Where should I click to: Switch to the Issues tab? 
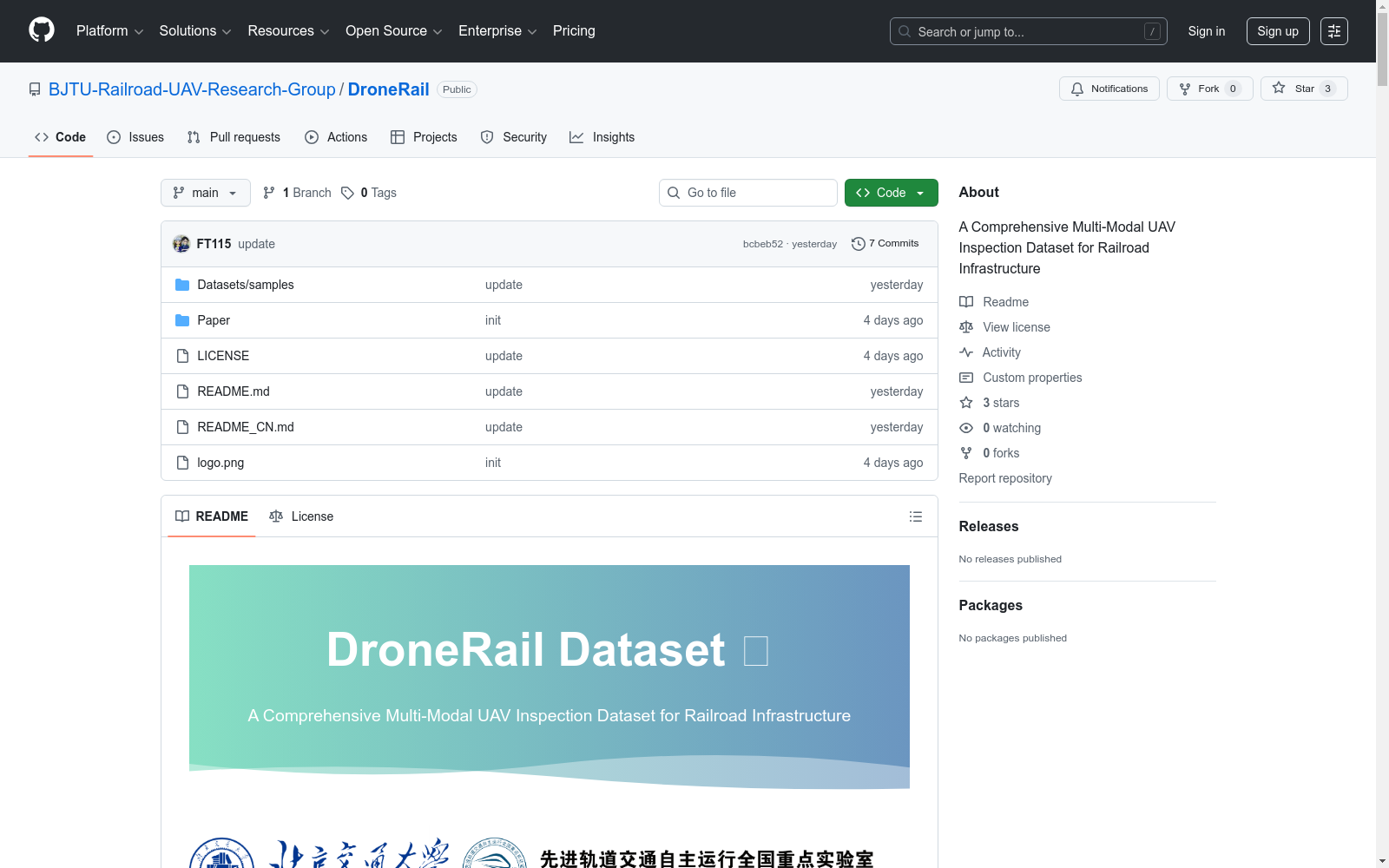coord(135,137)
